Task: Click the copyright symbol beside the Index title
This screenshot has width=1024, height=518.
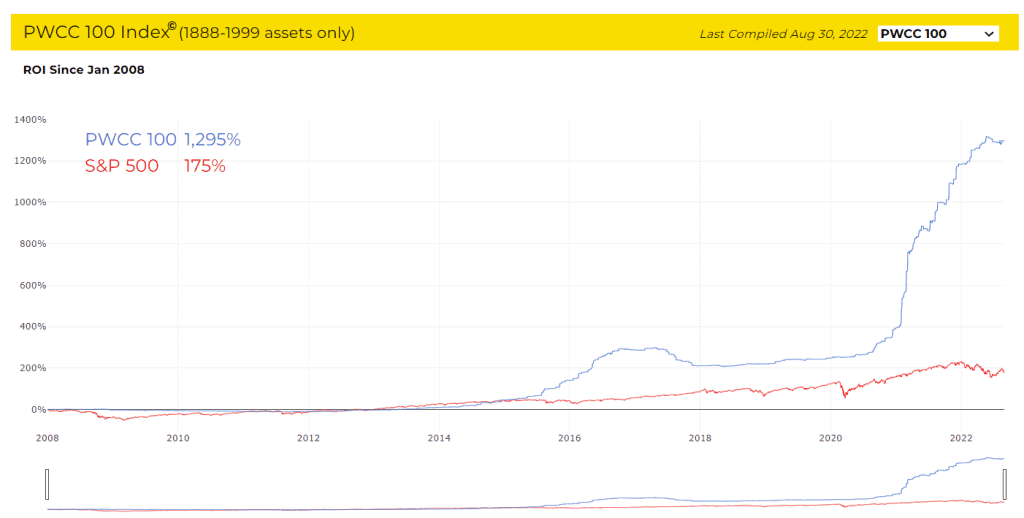Action: coord(172,27)
